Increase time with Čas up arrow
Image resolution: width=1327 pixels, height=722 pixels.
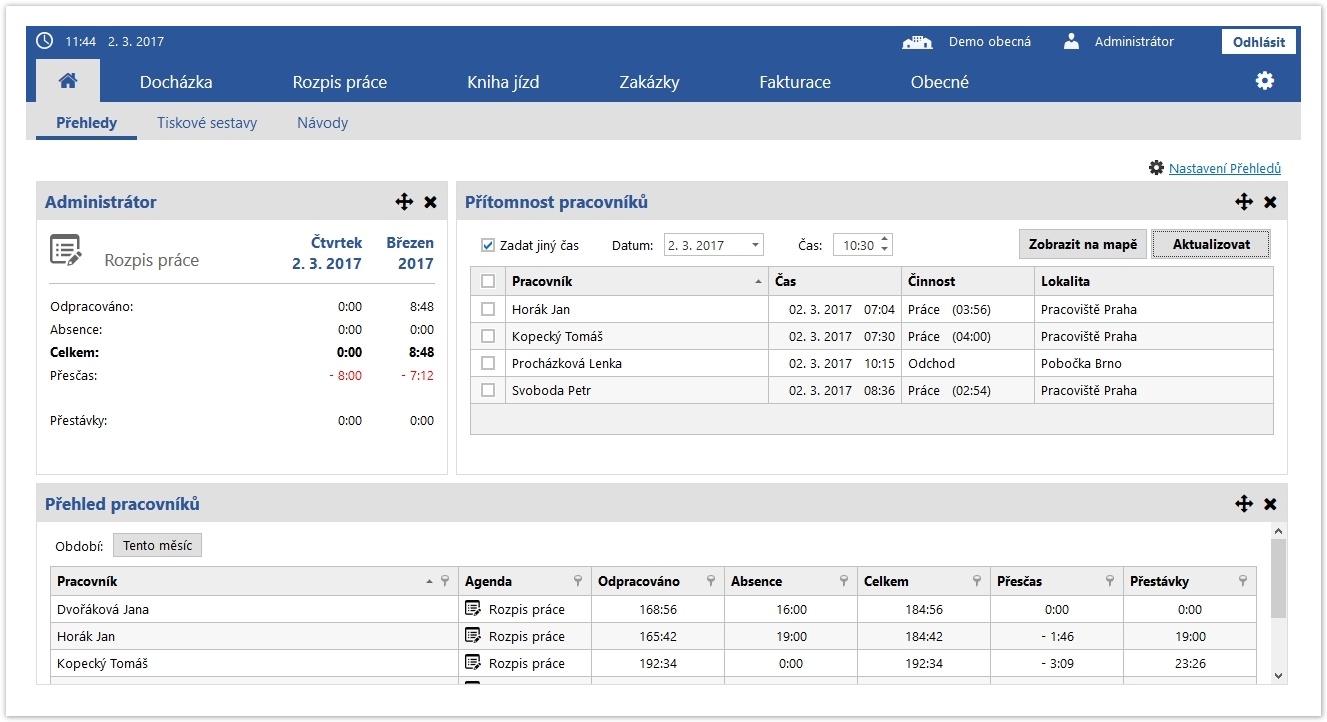[884, 240]
